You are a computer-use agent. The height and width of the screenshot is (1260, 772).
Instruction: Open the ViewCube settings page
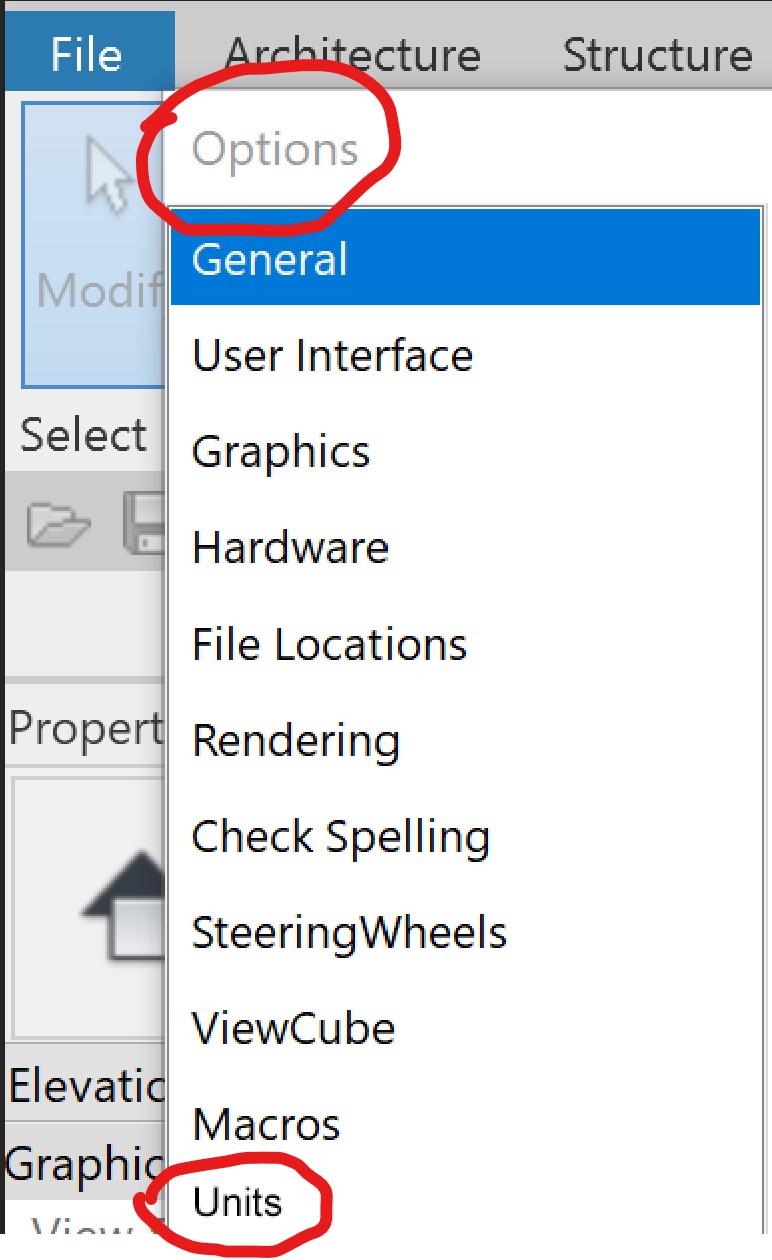(x=293, y=1028)
